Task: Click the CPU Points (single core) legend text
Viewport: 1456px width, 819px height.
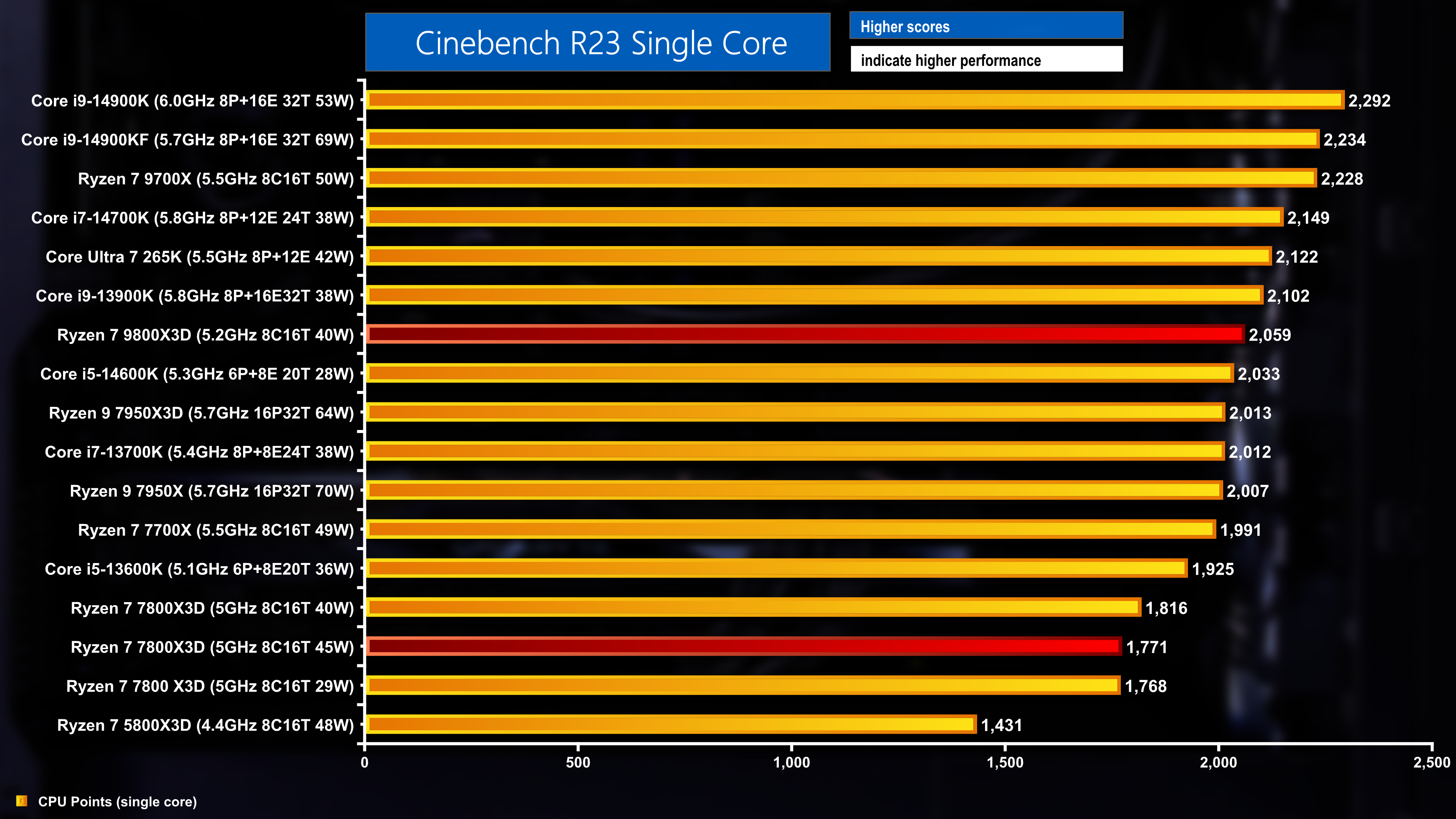Action: (x=117, y=802)
